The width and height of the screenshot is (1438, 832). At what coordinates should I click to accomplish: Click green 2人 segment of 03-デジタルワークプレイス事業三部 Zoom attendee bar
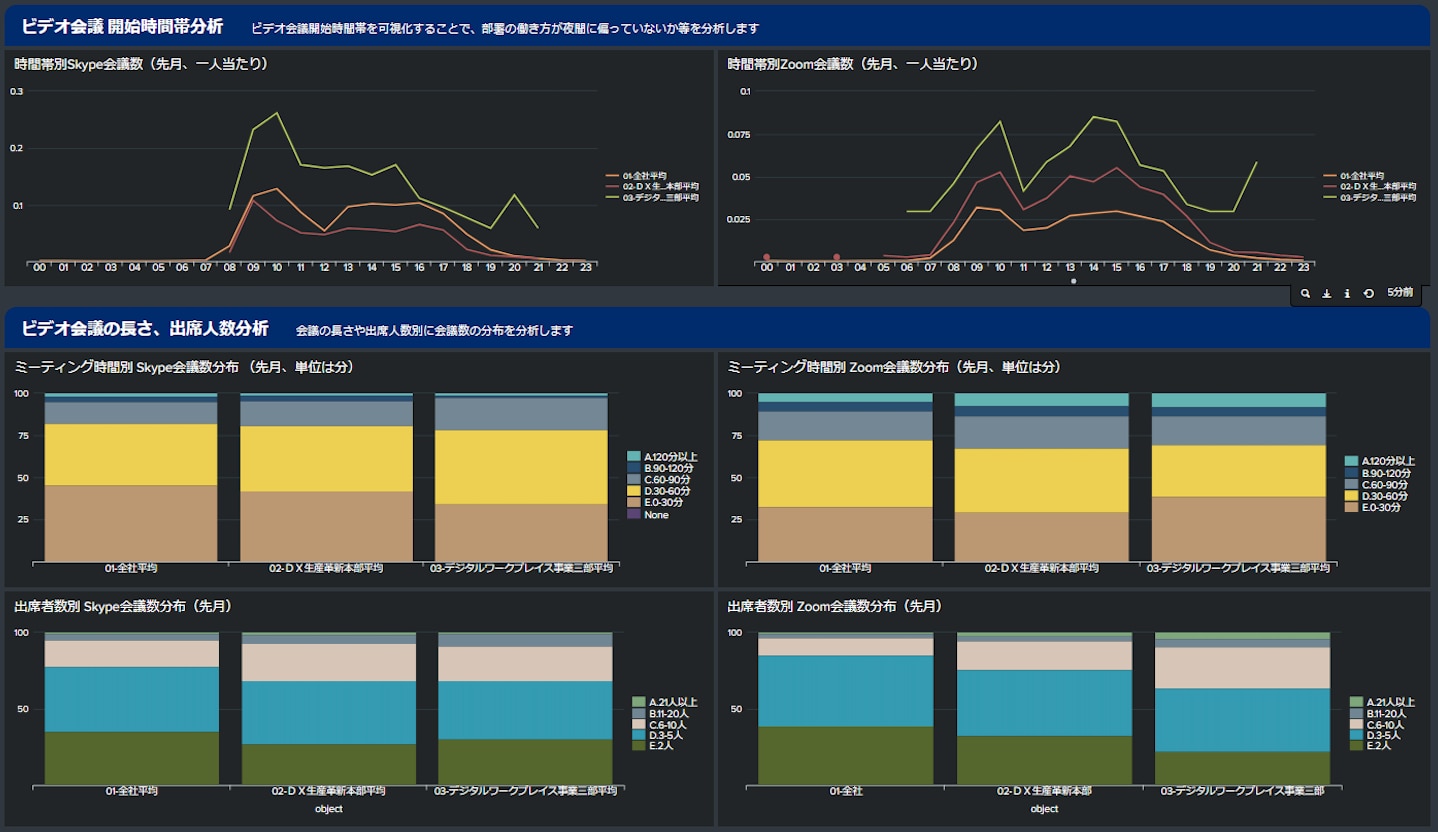click(1242, 768)
